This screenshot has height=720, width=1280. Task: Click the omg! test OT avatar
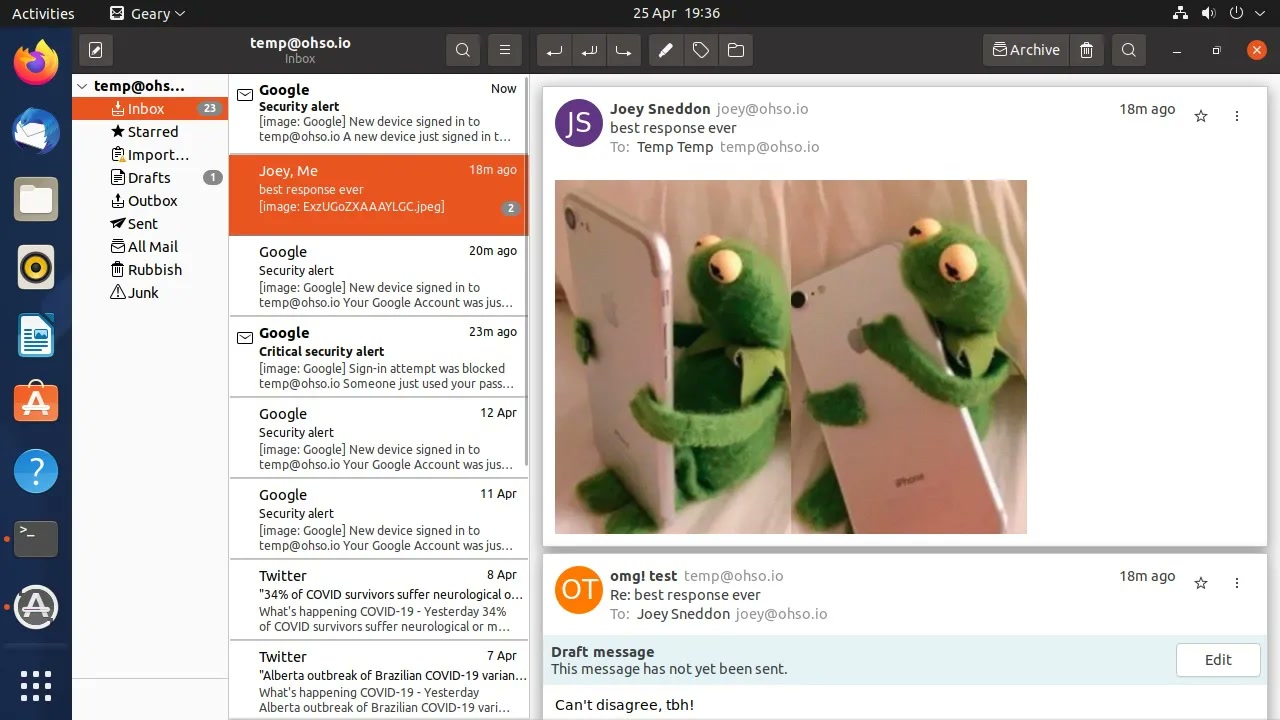click(579, 590)
